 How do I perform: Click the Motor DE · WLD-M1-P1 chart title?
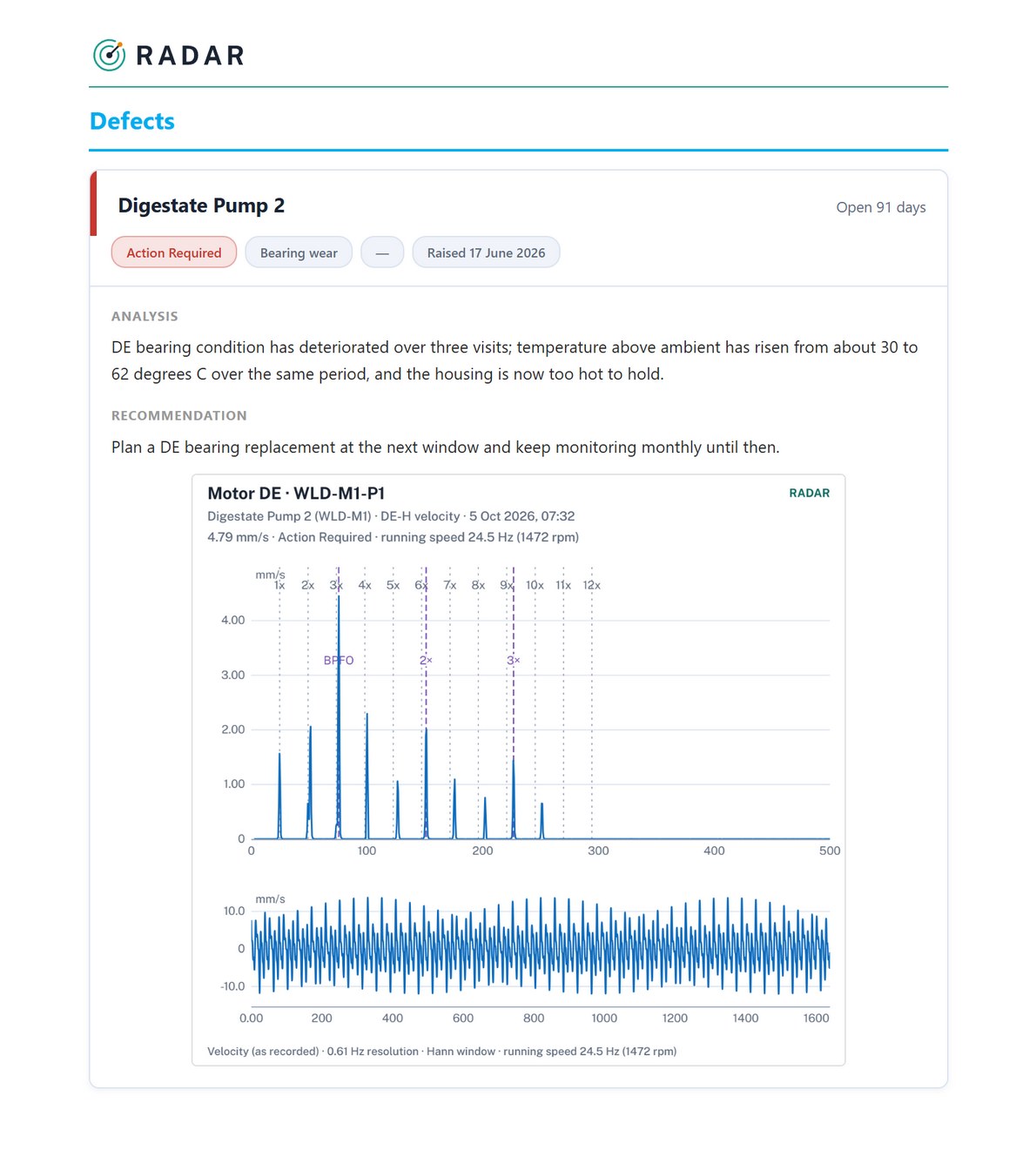(296, 493)
